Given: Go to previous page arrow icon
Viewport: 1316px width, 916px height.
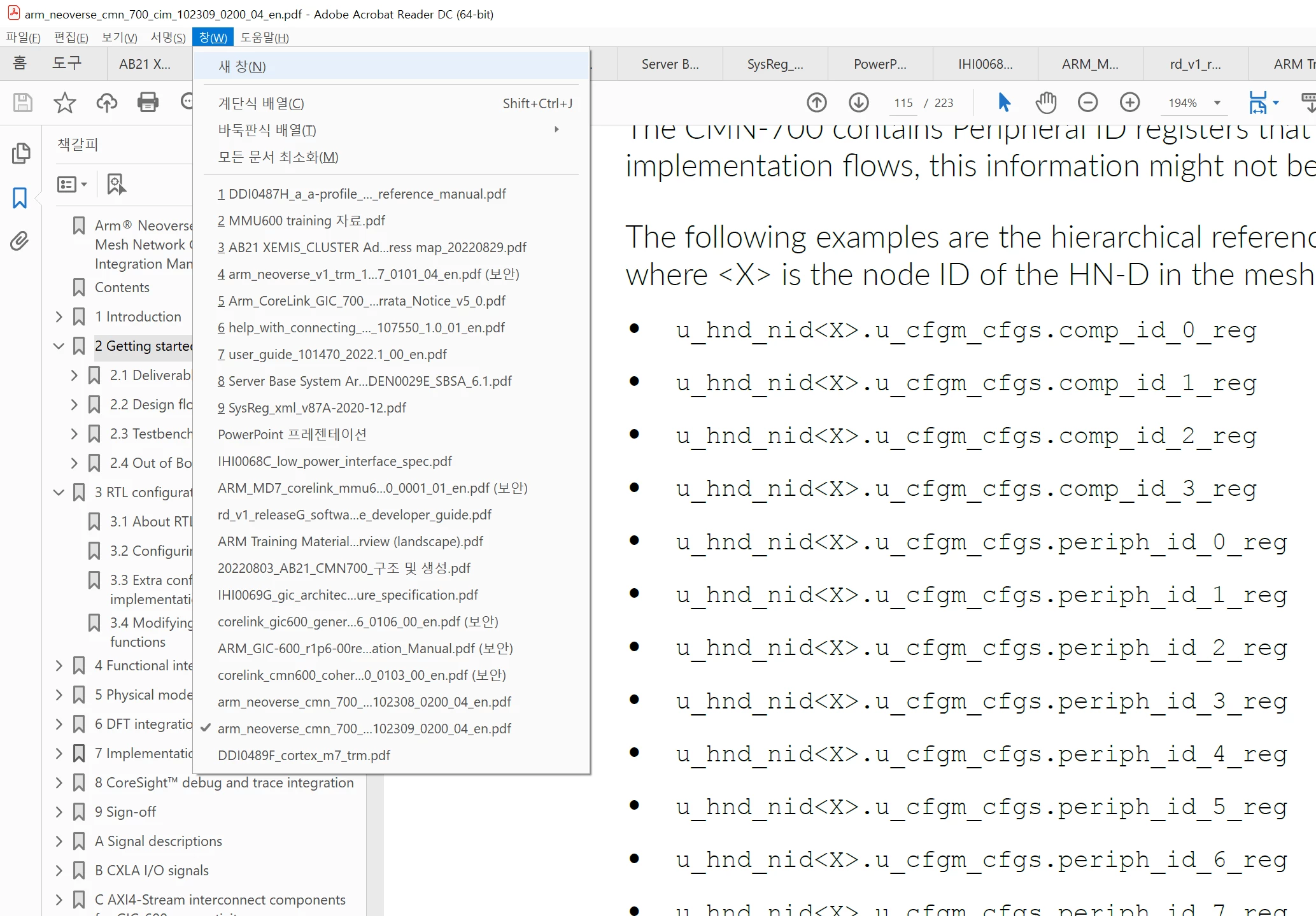Looking at the screenshot, I should (817, 102).
